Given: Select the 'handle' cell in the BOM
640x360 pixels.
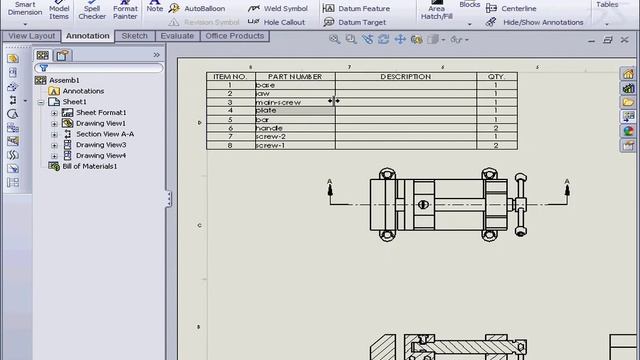Looking at the screenshot, I should pos(295,128).
